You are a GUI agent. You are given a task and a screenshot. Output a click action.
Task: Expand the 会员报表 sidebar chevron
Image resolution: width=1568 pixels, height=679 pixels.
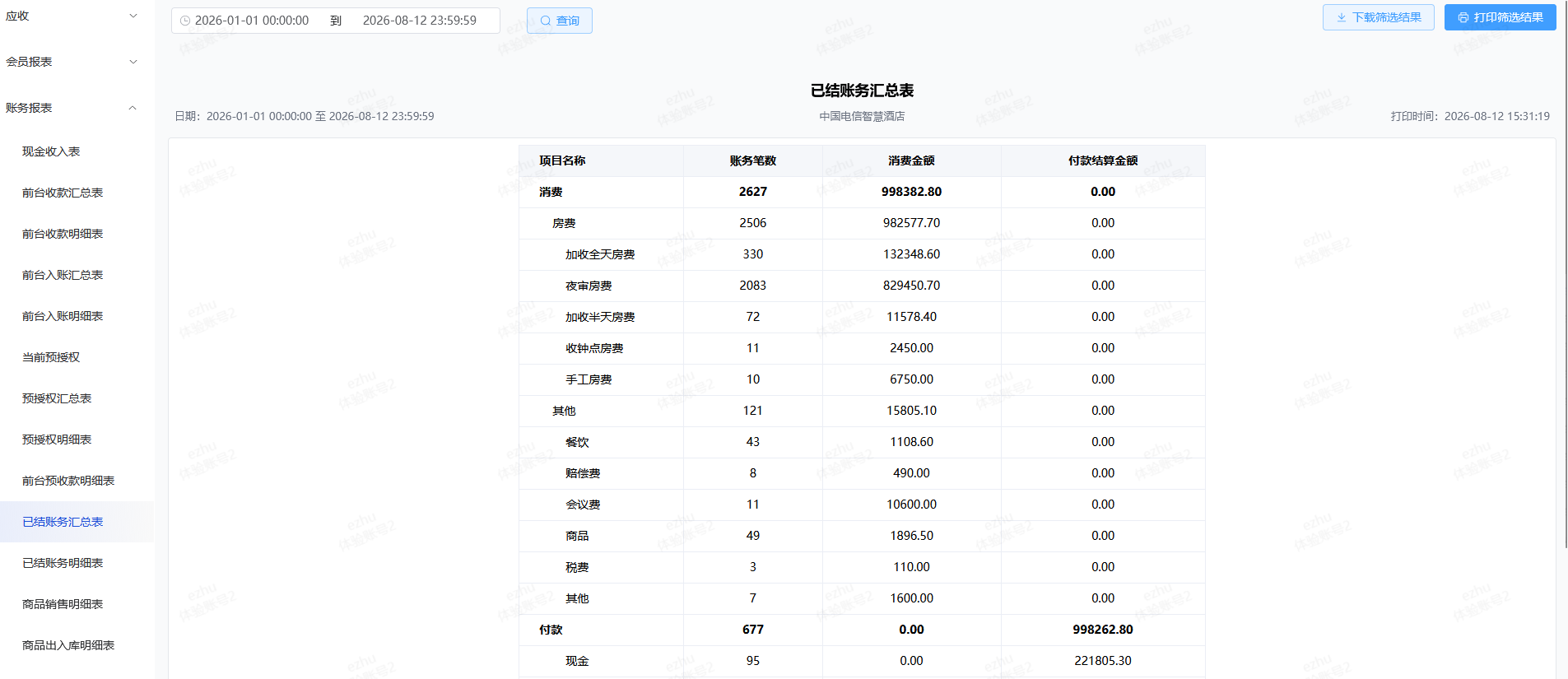[133, 62]
